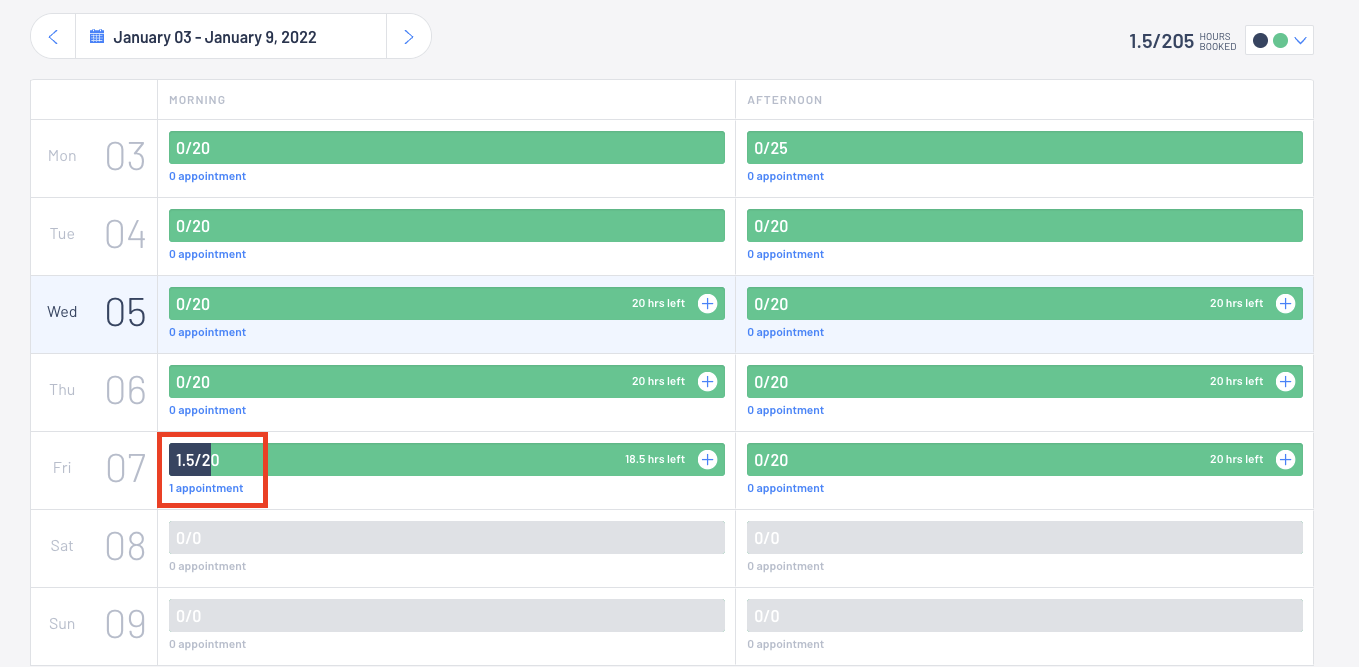Go to previous week with left arrow

(x=54, y=37)
